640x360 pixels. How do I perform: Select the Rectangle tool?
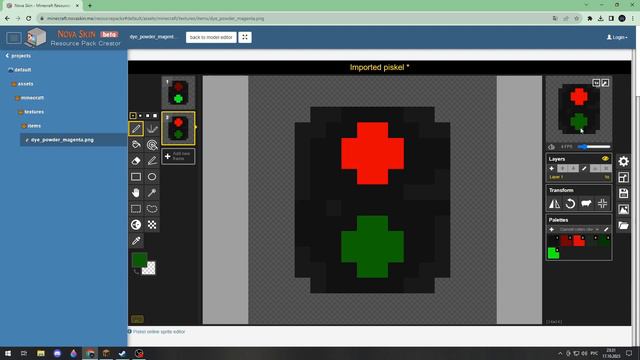tap(136, 177)
